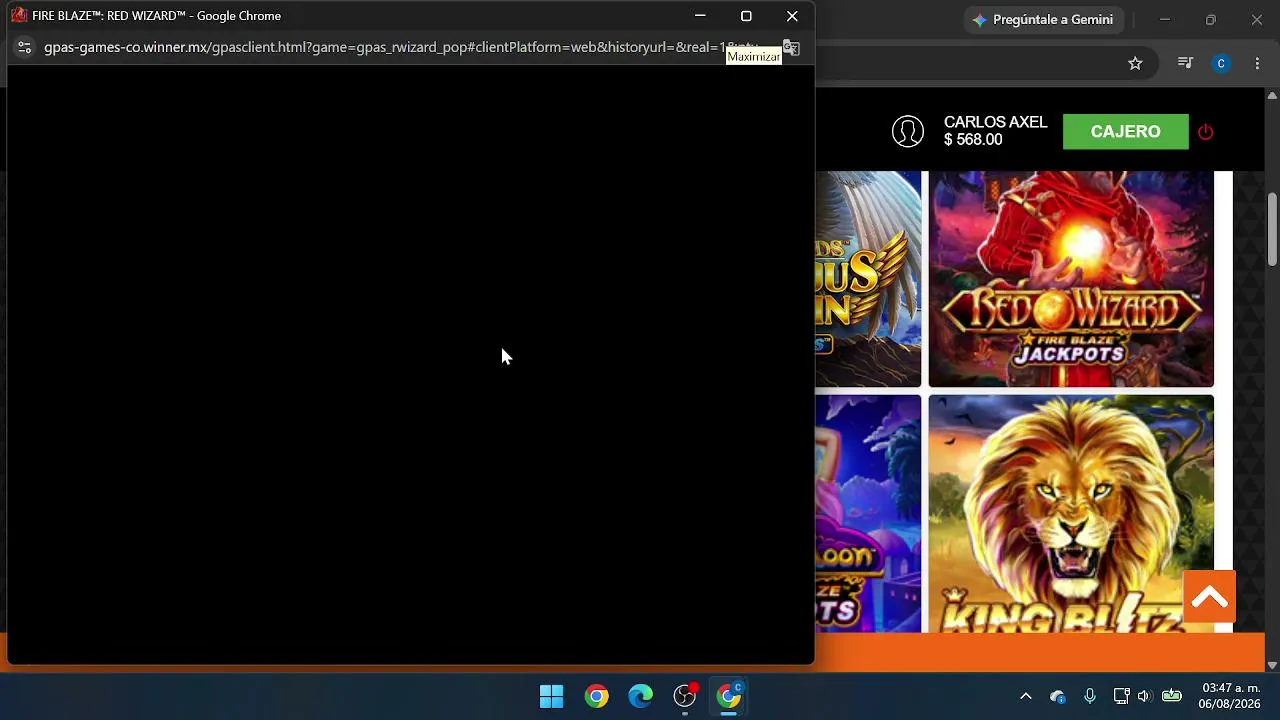Select the URL text in the Red Wizard popup
This screenshot has height=720, width=1280.
pos(401,47)
